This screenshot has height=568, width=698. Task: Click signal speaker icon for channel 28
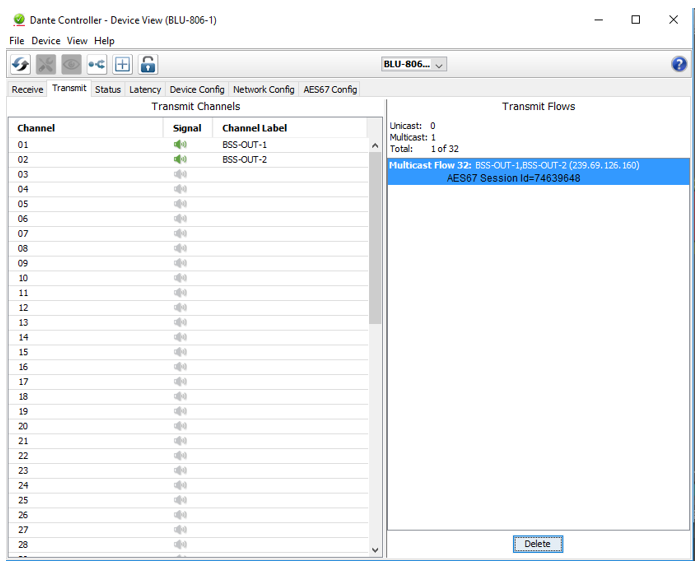[x=180, y=544]
